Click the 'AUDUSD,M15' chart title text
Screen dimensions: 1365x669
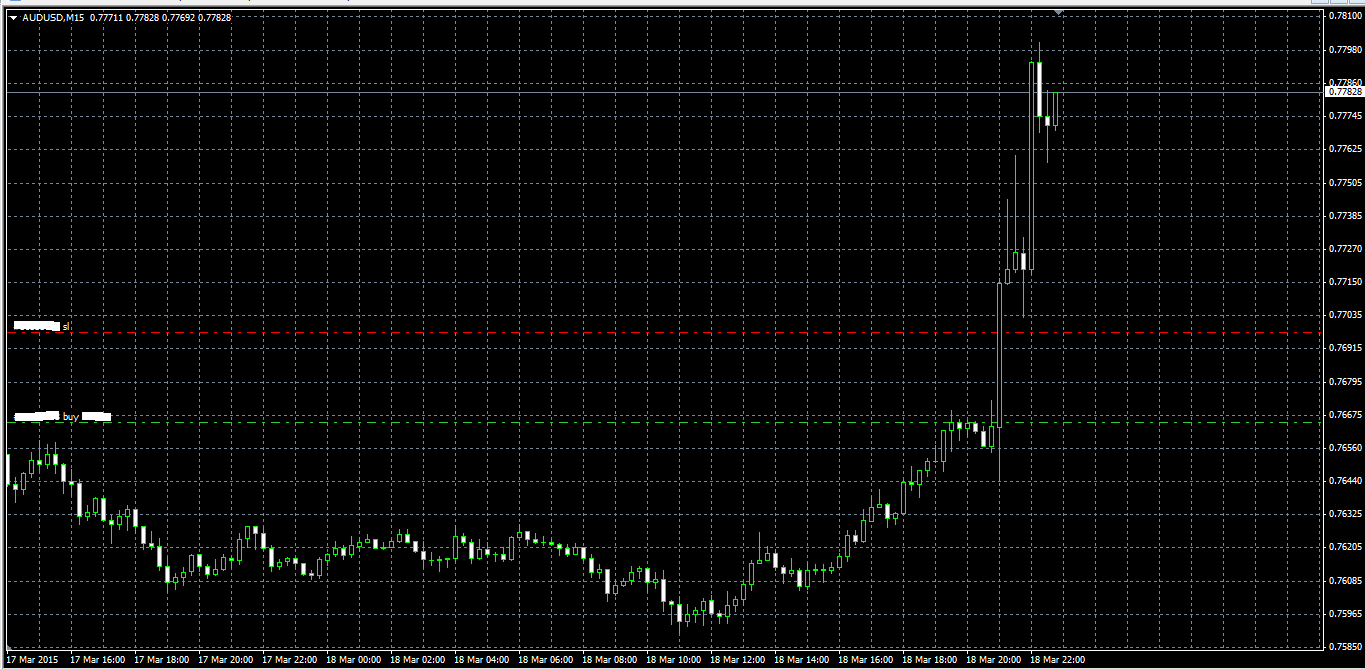click(53, 18)
